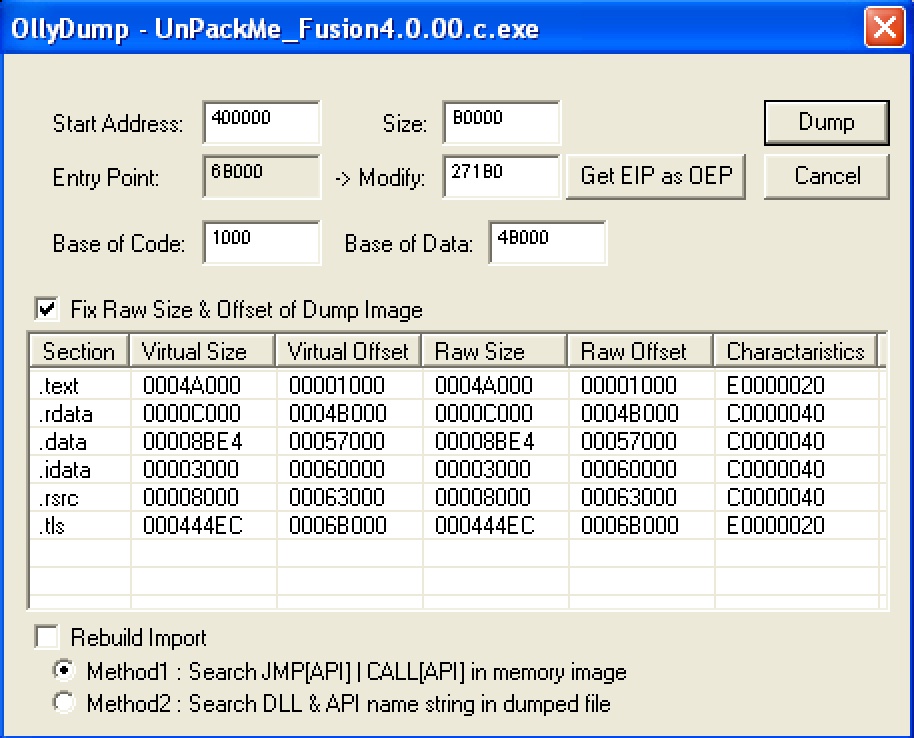Click the Raw Size column header

coord(494,352)
